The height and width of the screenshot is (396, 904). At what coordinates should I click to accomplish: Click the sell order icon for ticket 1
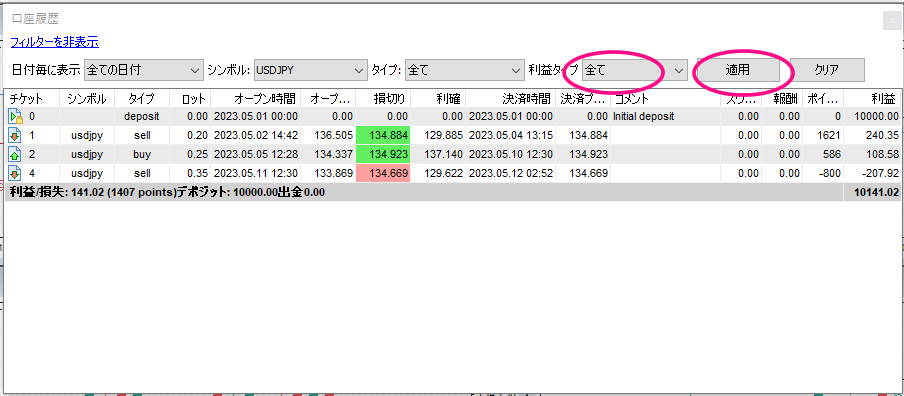tap(15, 136)
